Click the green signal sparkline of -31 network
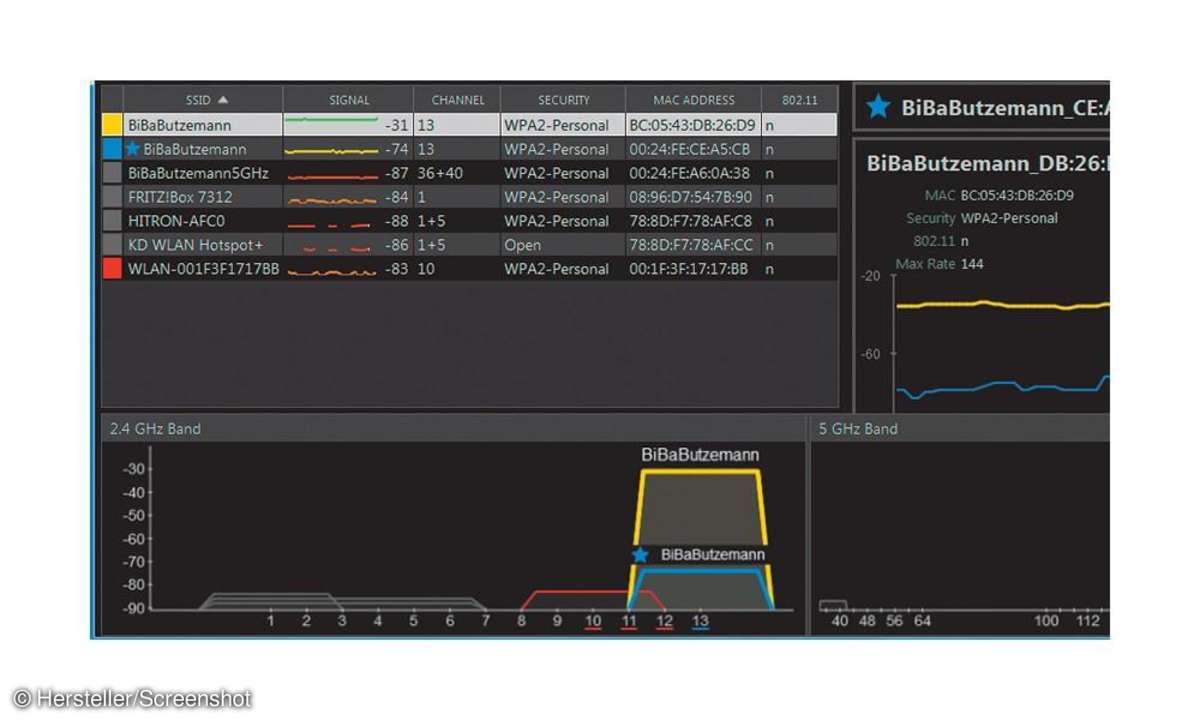 click(x=331, y=120)
